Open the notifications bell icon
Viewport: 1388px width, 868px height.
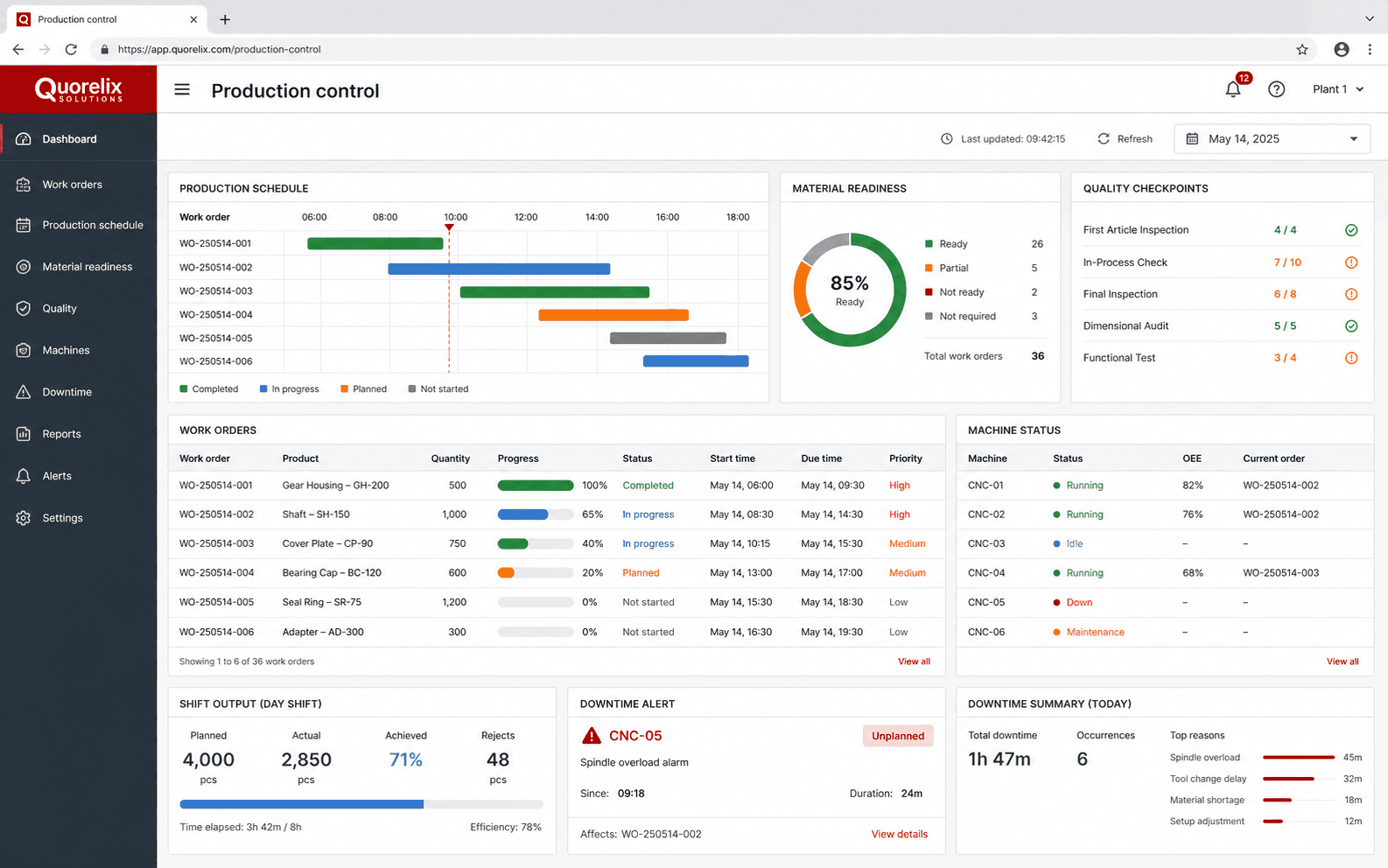click(1233, 89)
